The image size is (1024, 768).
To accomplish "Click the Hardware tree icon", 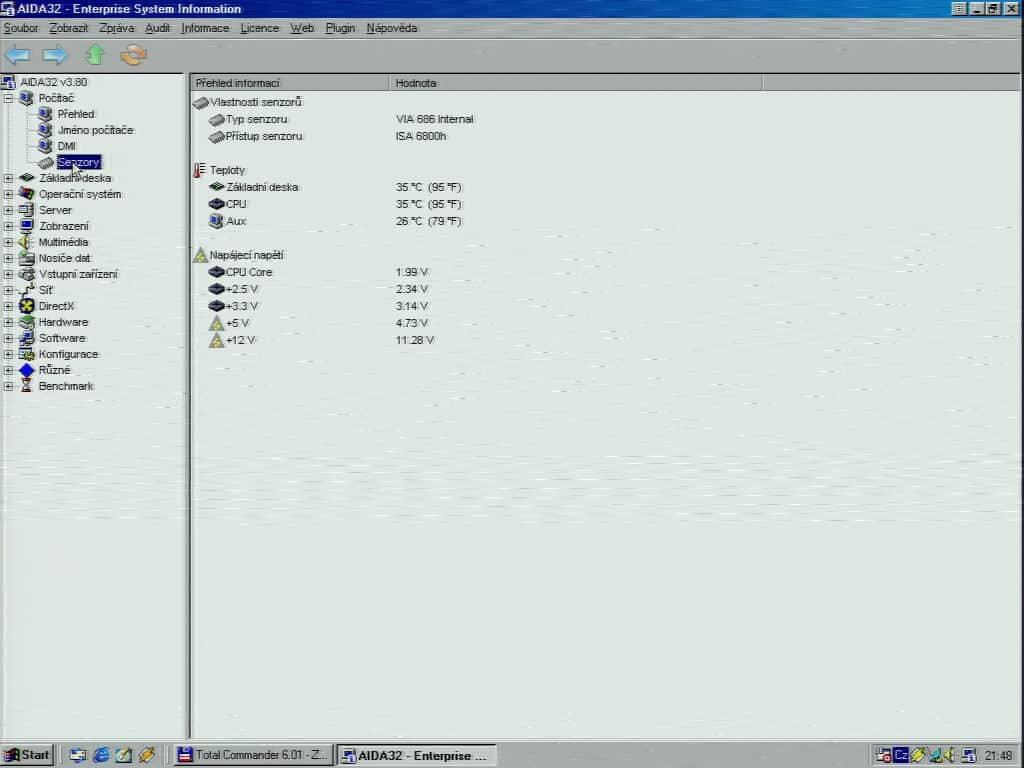I will click(26, 322).
